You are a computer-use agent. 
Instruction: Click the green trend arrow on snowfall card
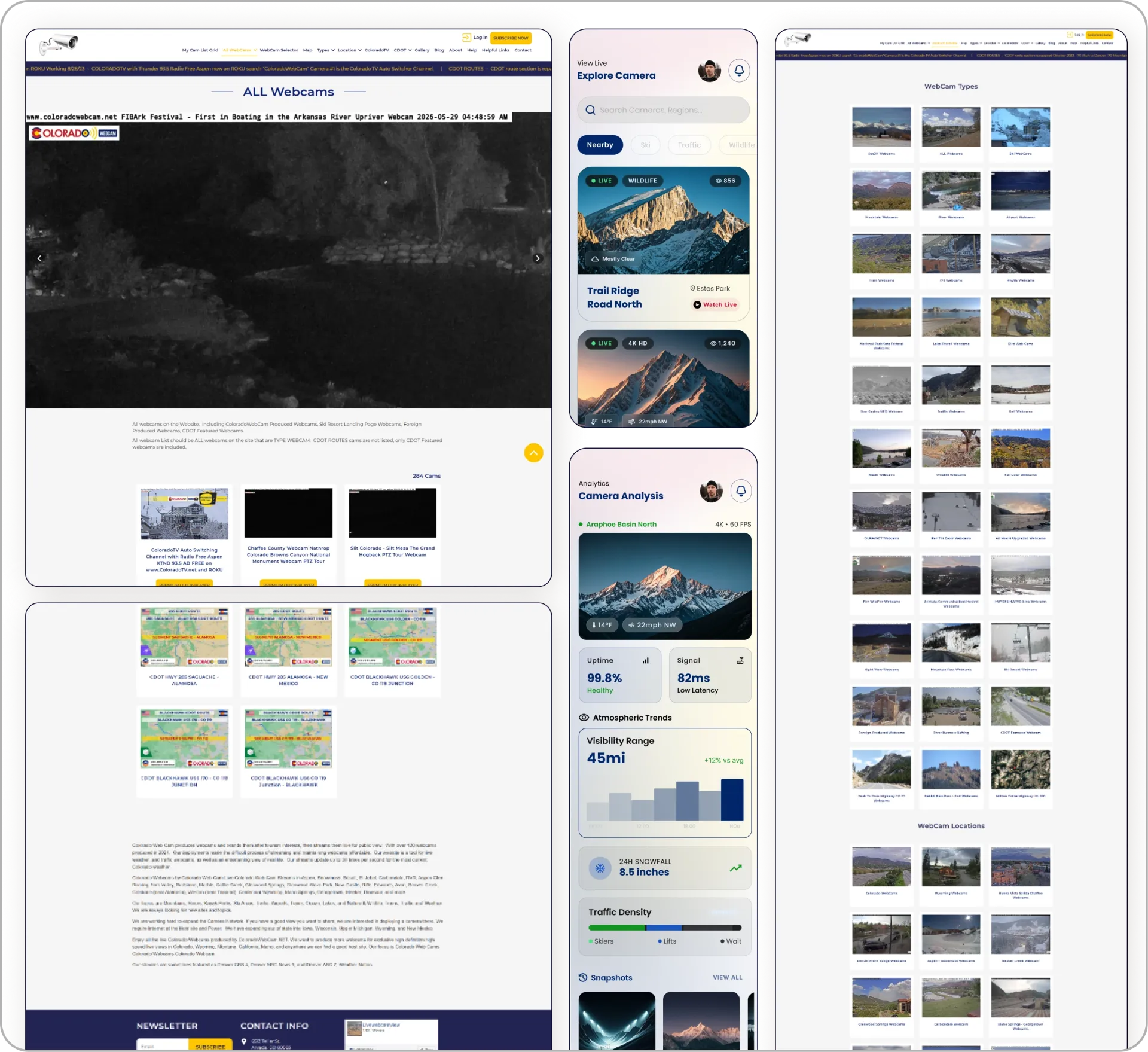(x=736, y=868)
